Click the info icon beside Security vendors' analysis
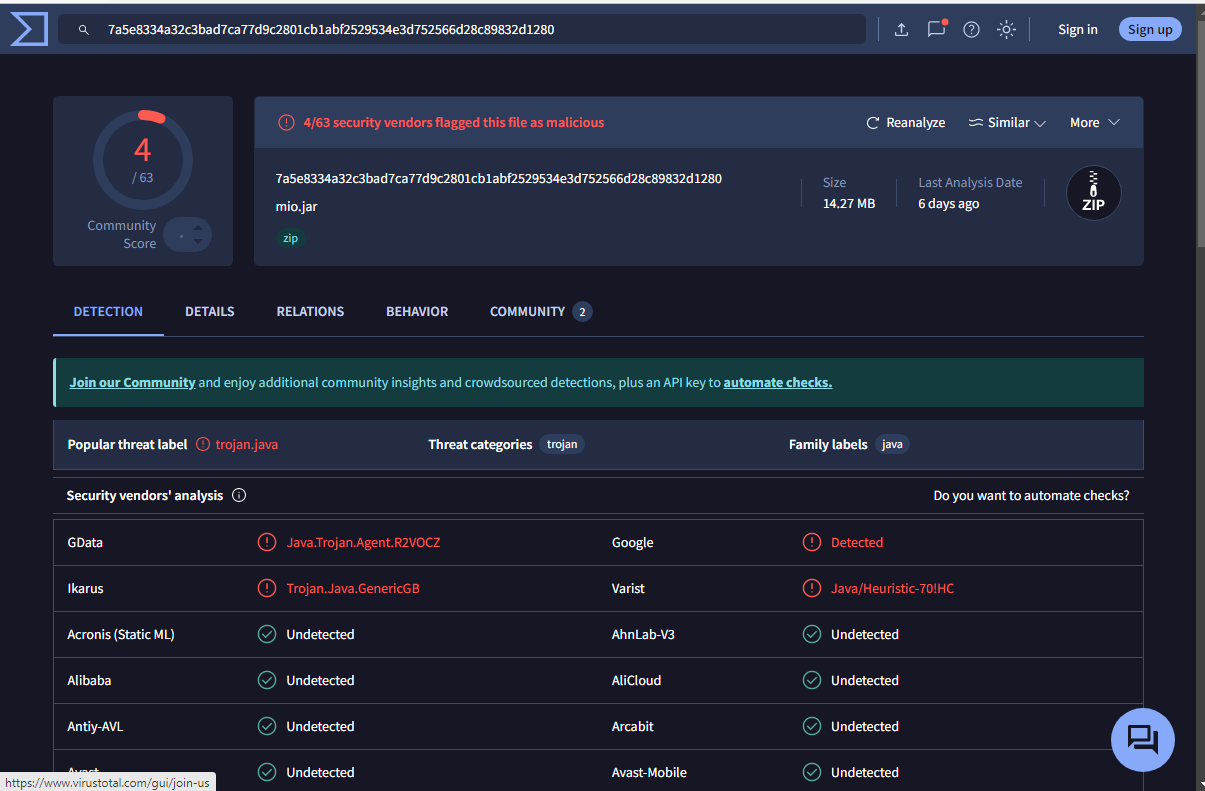The height and width of the screenshot is (791, 1205). click(x=239, y=495)
